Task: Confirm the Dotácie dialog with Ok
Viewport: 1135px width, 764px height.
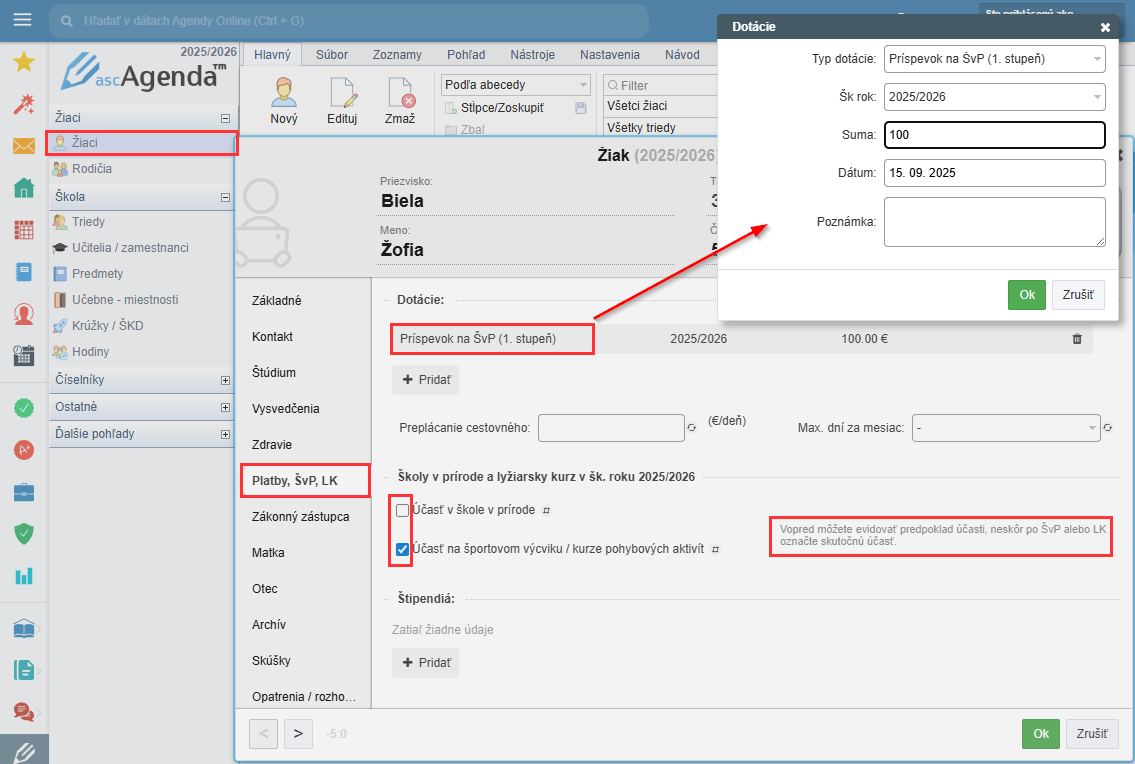Action: coord(1026,295)
